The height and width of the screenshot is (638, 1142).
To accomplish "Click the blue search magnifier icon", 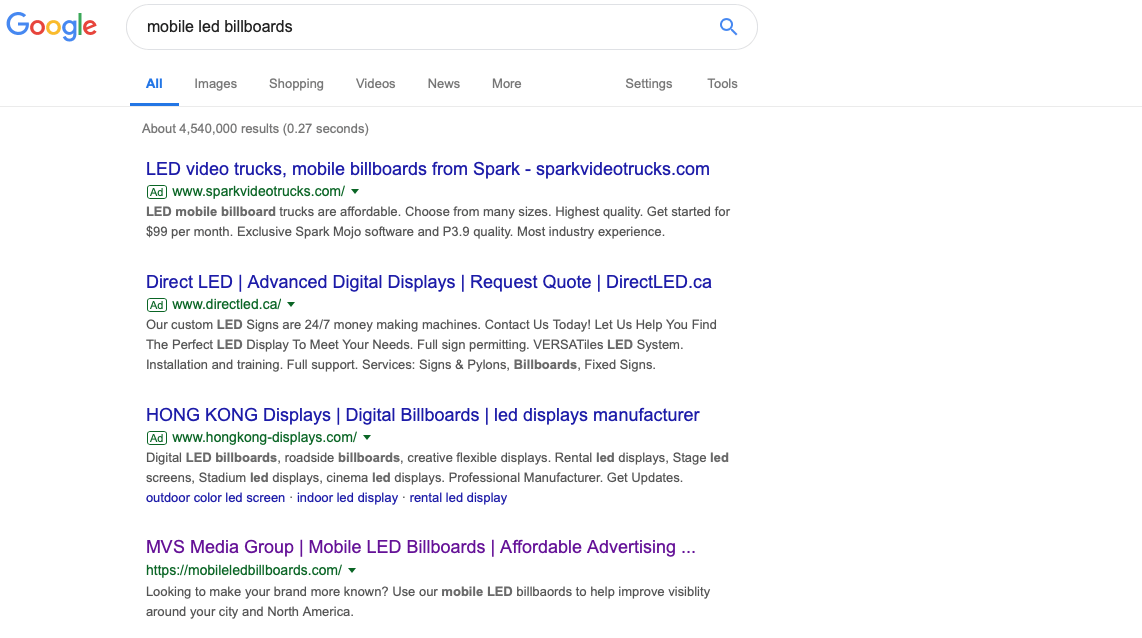I will 728,27.
